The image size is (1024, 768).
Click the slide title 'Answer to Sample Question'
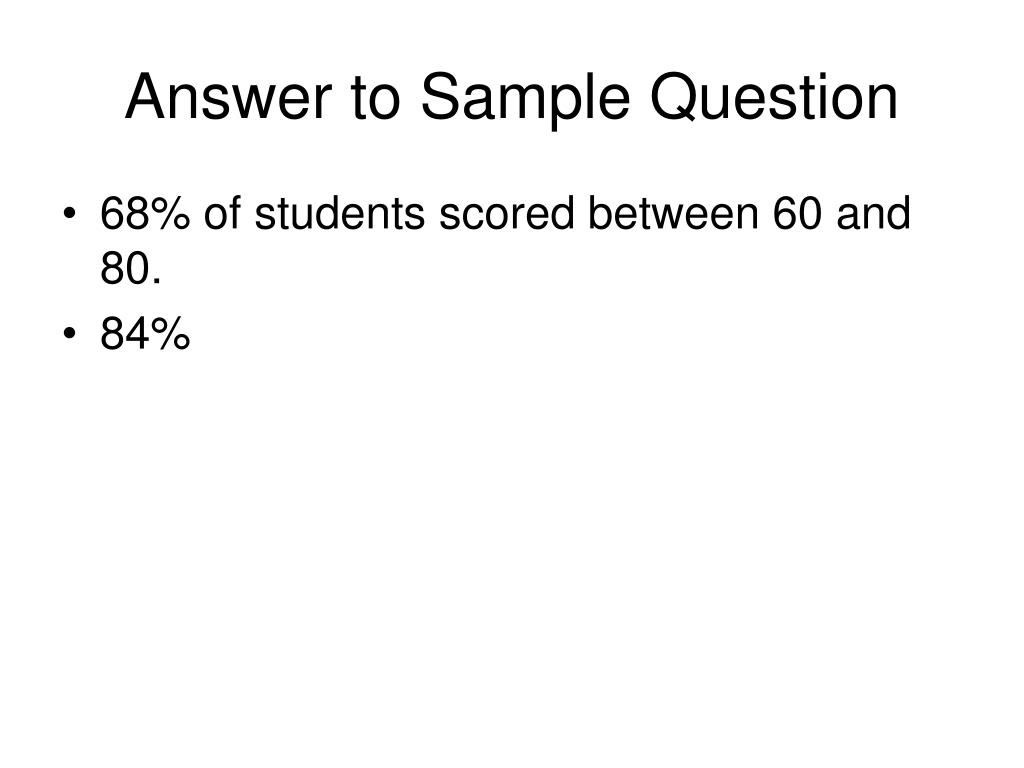click(511, 98)
